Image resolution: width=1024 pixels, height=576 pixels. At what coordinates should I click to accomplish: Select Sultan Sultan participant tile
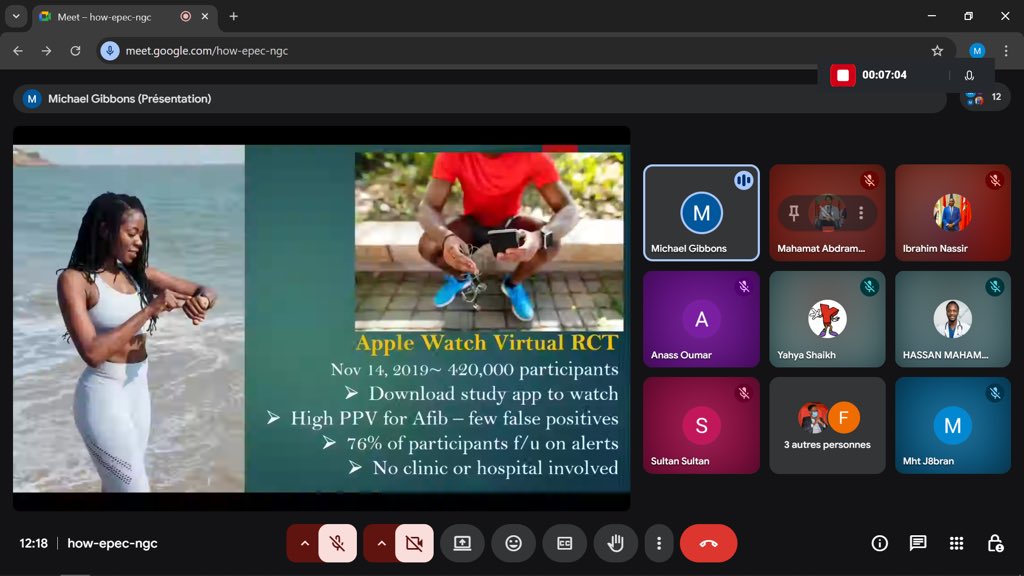(701, 425)
